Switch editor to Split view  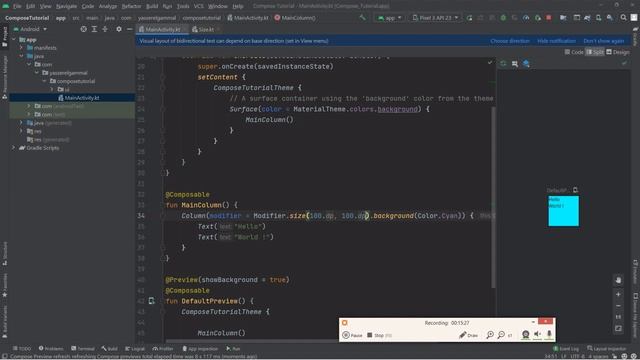pyautogui.click(x=595, y=52)
